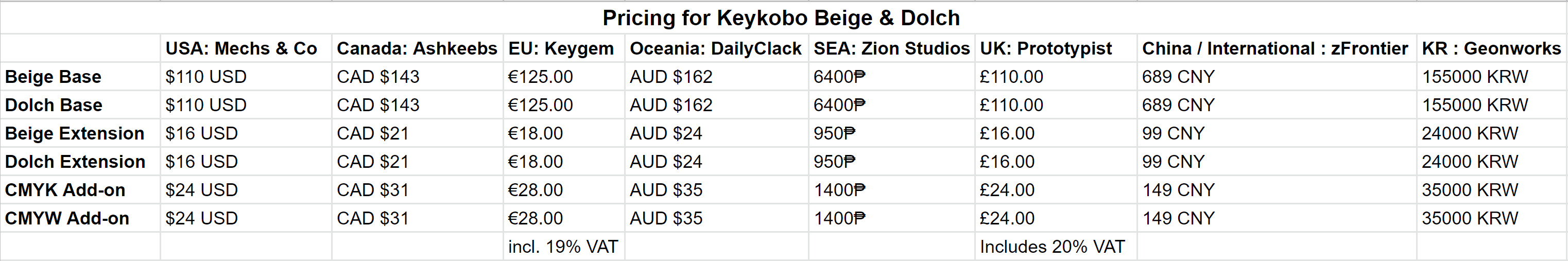Click the 'Beige Base' row label
The width and height of the screenshot is (1568, 261).
coord(53,77)
